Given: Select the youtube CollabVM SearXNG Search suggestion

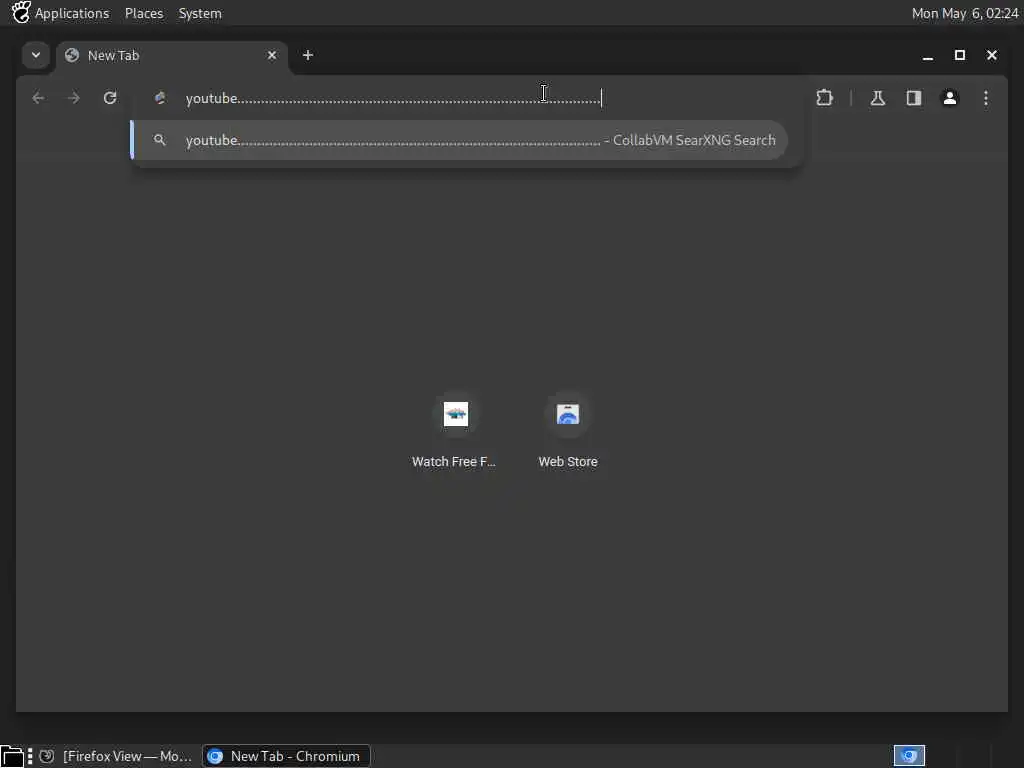Looking at the screenshot, I should pos(459,140).
